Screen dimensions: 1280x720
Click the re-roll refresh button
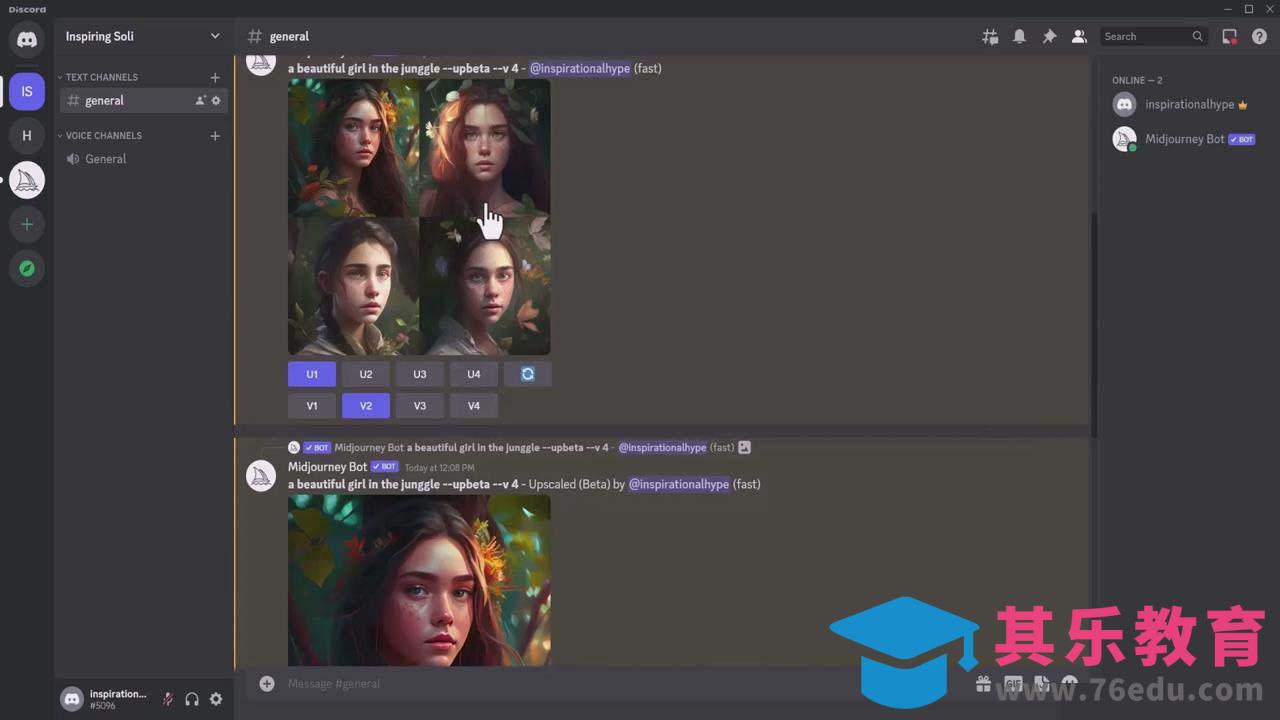pyautogui.click(x=528, y=374)
